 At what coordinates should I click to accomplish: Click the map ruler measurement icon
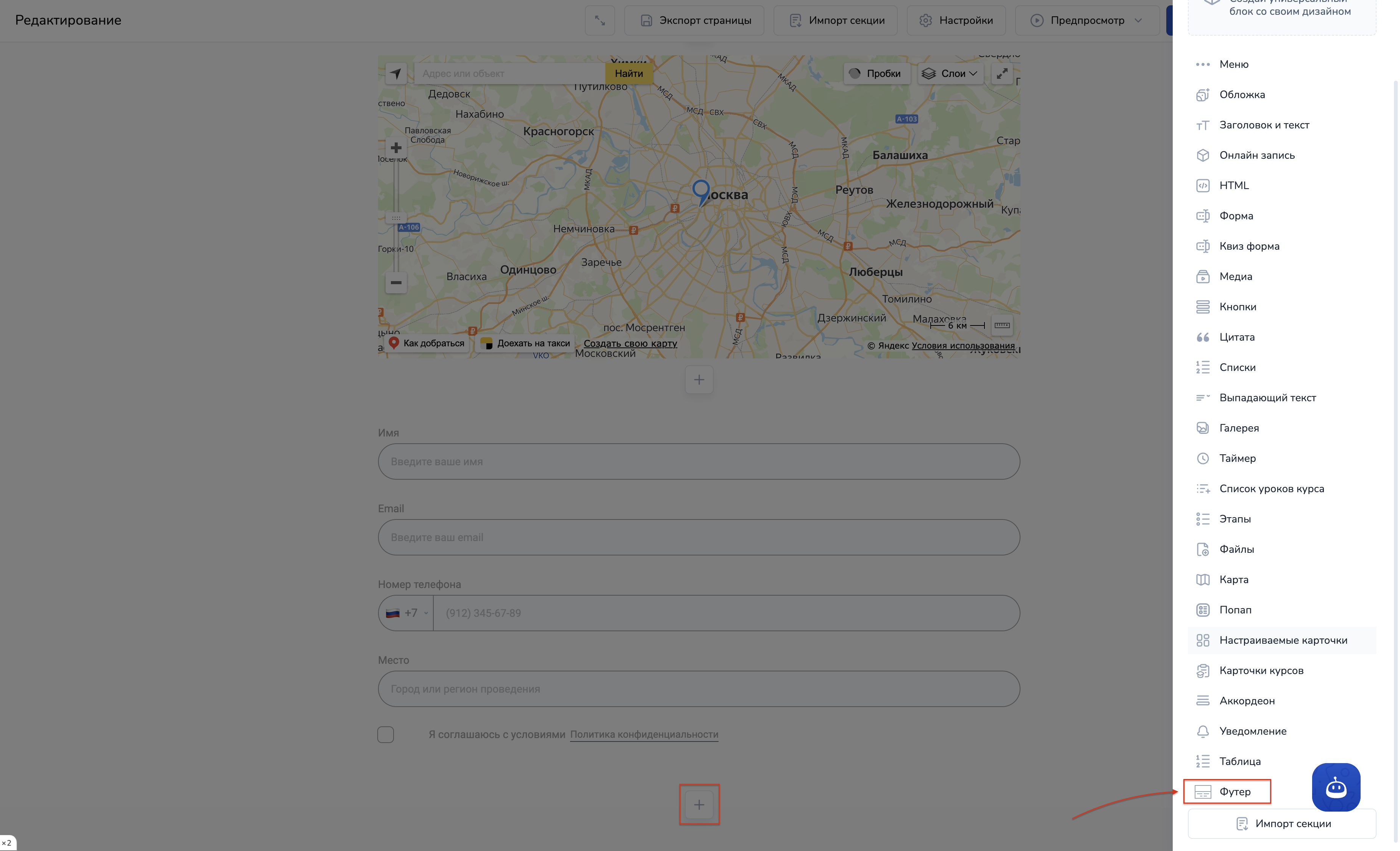tap(1002, 325)
